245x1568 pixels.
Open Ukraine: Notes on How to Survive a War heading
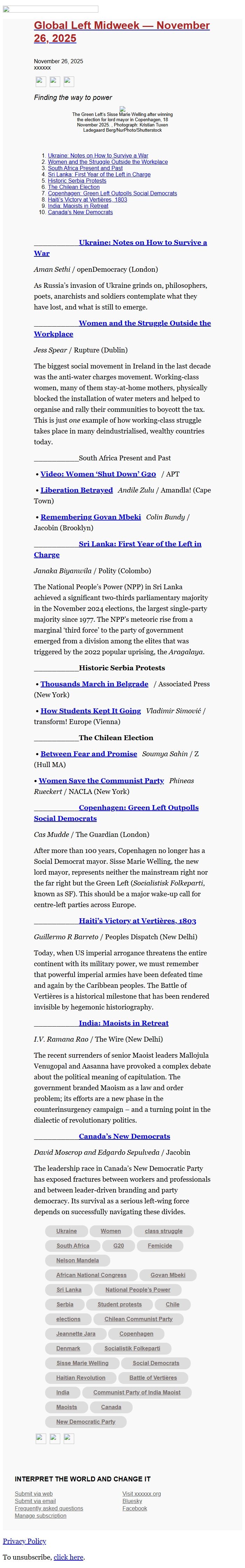(142, 242)
